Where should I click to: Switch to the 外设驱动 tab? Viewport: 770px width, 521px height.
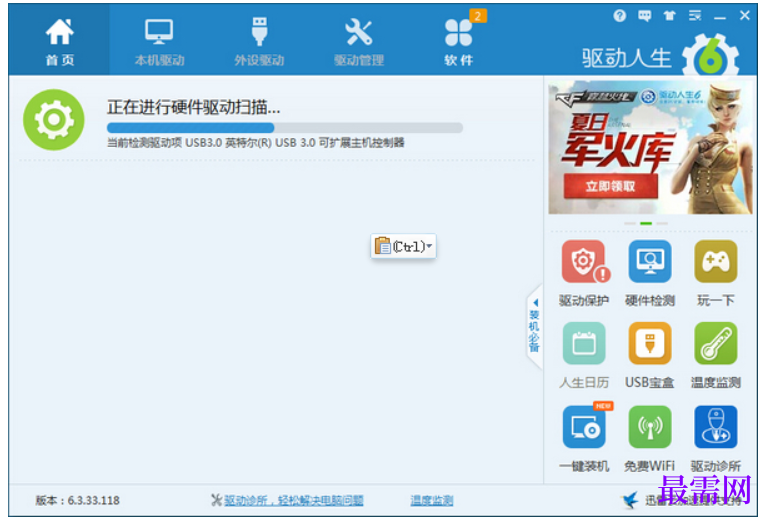pyautogui.click(x=259, y=41)
